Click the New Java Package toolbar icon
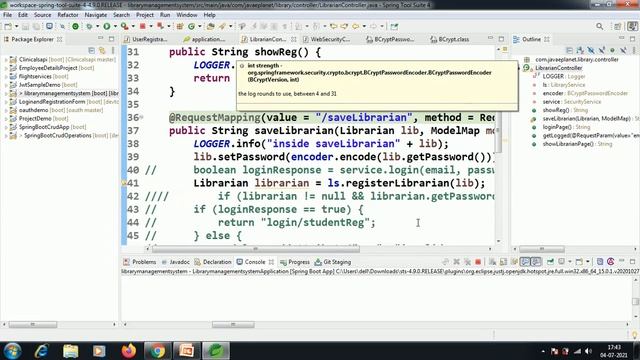 (x=180, y=27)
